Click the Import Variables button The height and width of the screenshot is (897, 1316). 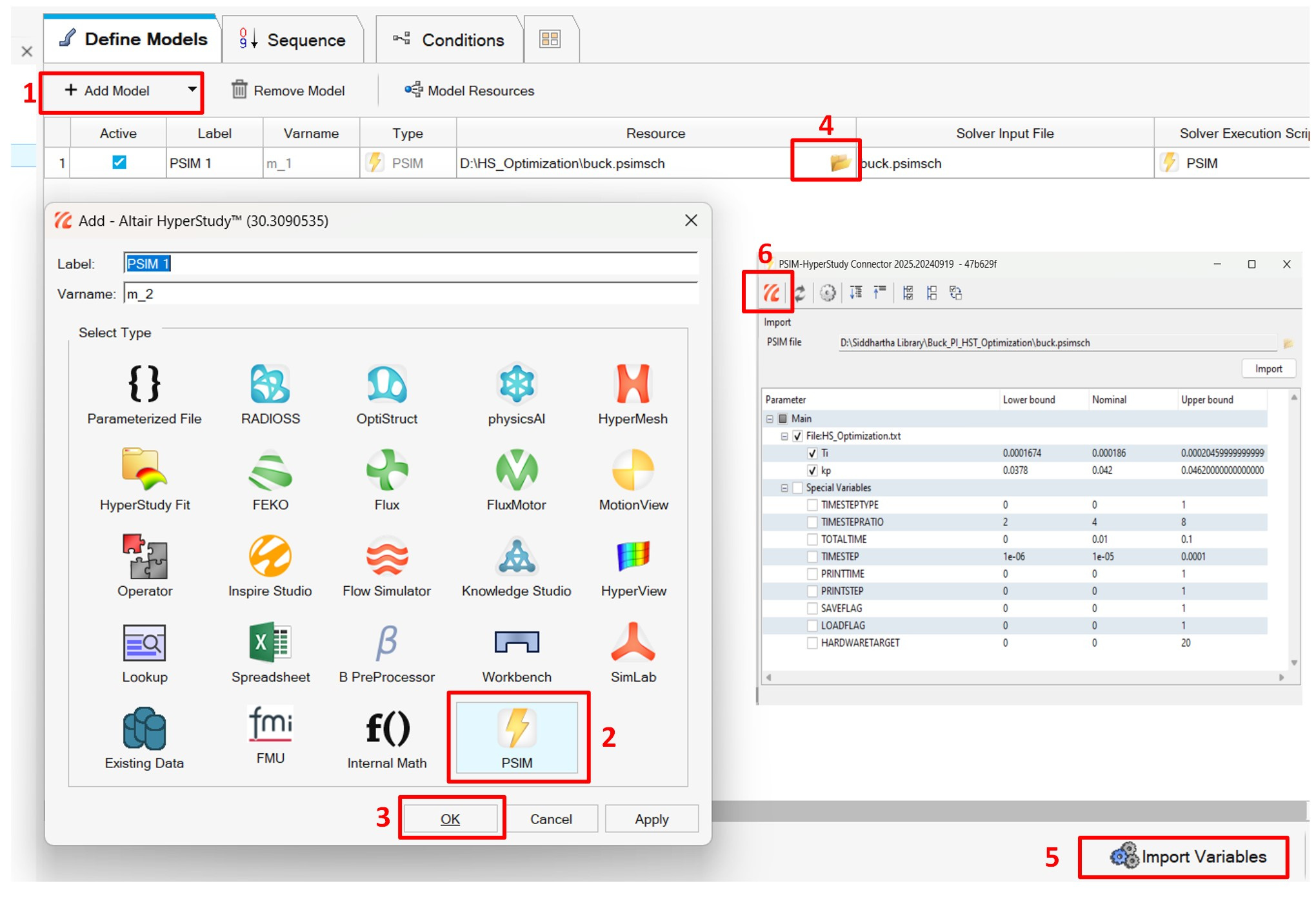coord(1188,856)
